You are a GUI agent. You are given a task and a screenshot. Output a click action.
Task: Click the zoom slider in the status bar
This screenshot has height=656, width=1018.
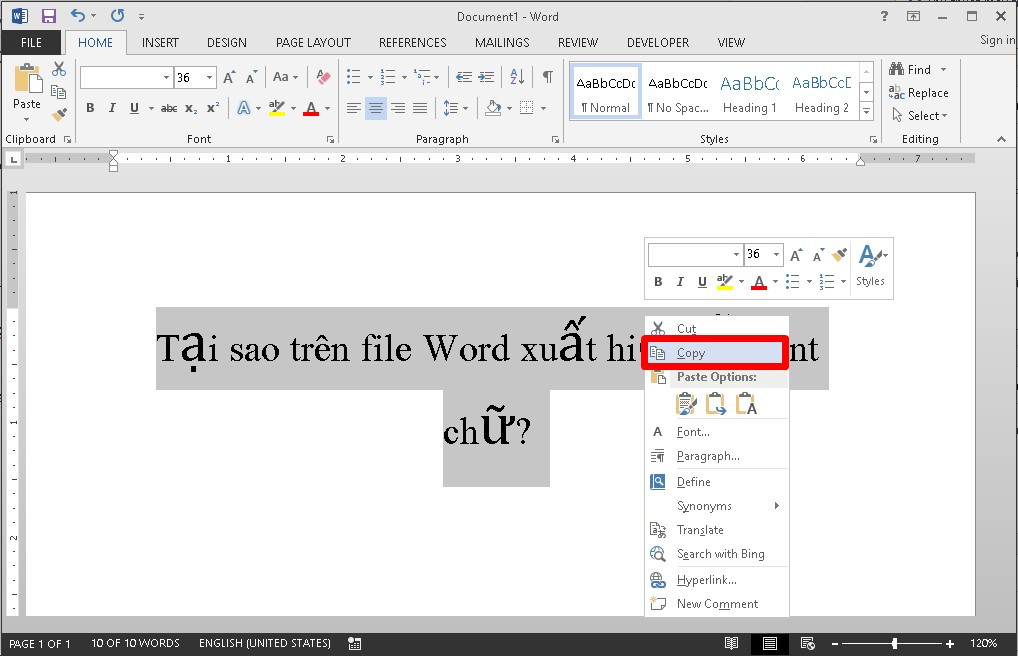click(894, 644)
